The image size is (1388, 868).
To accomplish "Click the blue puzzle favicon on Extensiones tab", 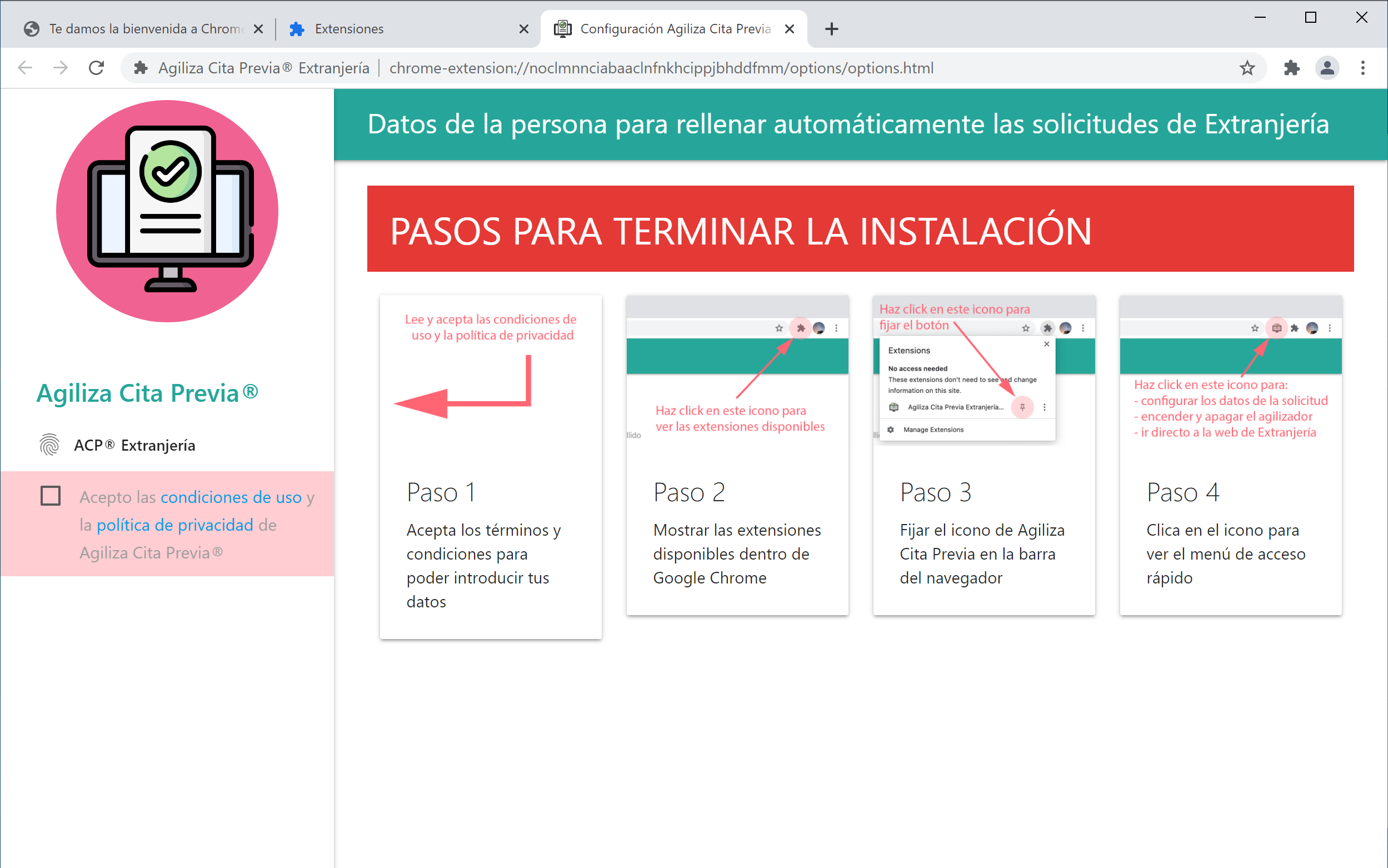I will coord(297,29).
